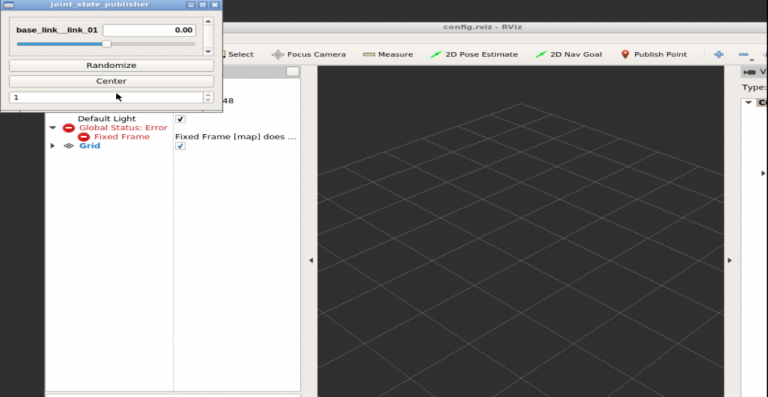This screenshot has height=397, width=768.
Task: Click the blue plus add-tool icon
Action: coord(719,54)
